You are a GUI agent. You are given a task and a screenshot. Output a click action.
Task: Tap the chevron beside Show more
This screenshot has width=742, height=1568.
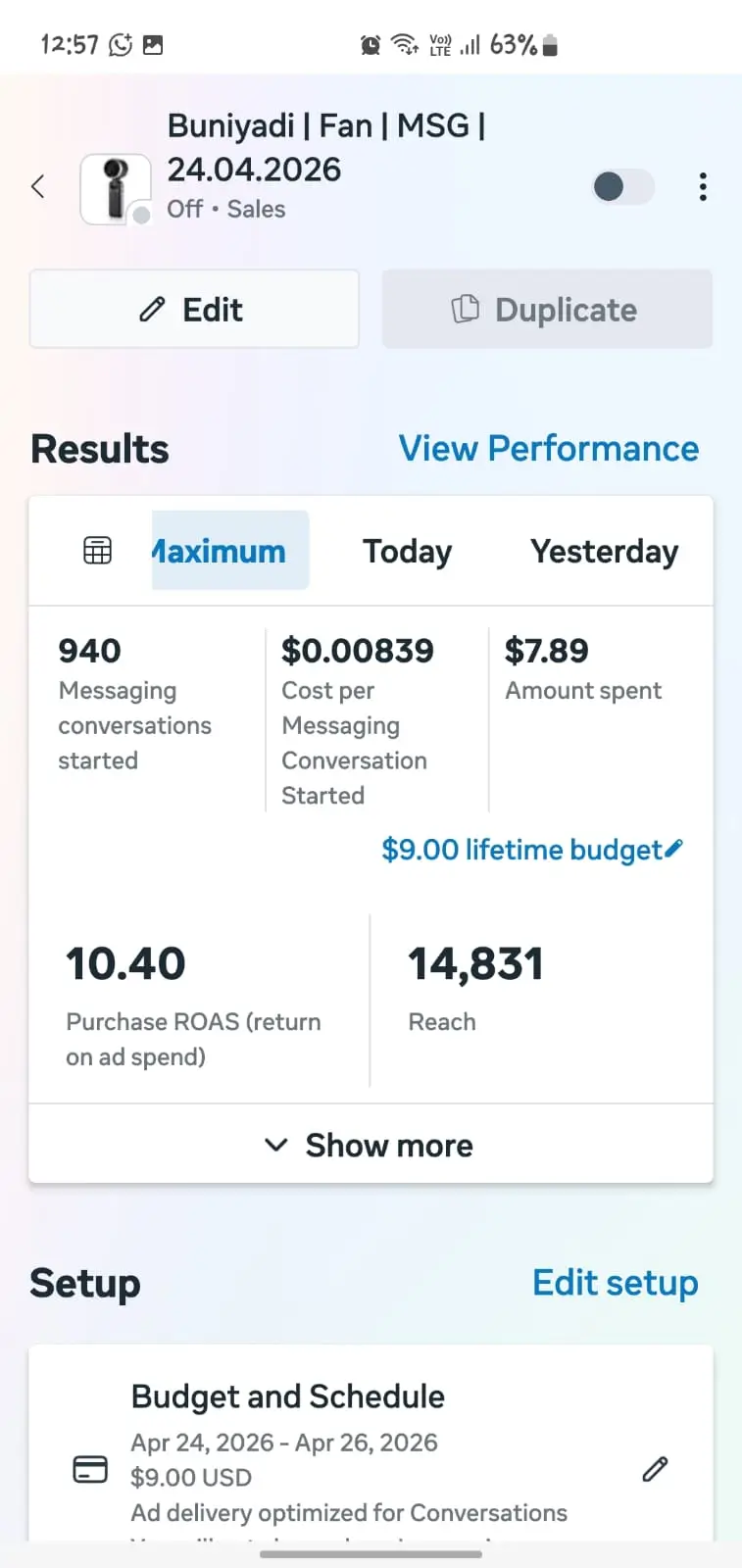(276, 1145)
